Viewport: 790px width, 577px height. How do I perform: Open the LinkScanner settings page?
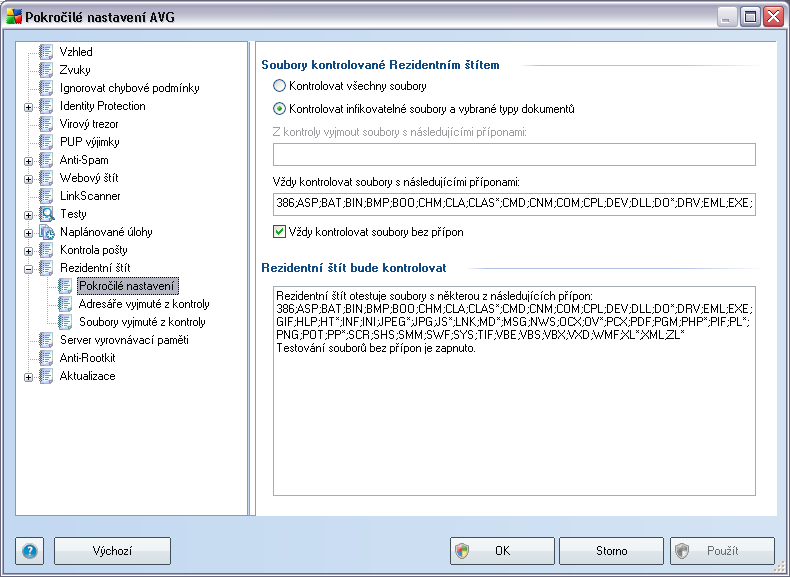click(90, 196)
